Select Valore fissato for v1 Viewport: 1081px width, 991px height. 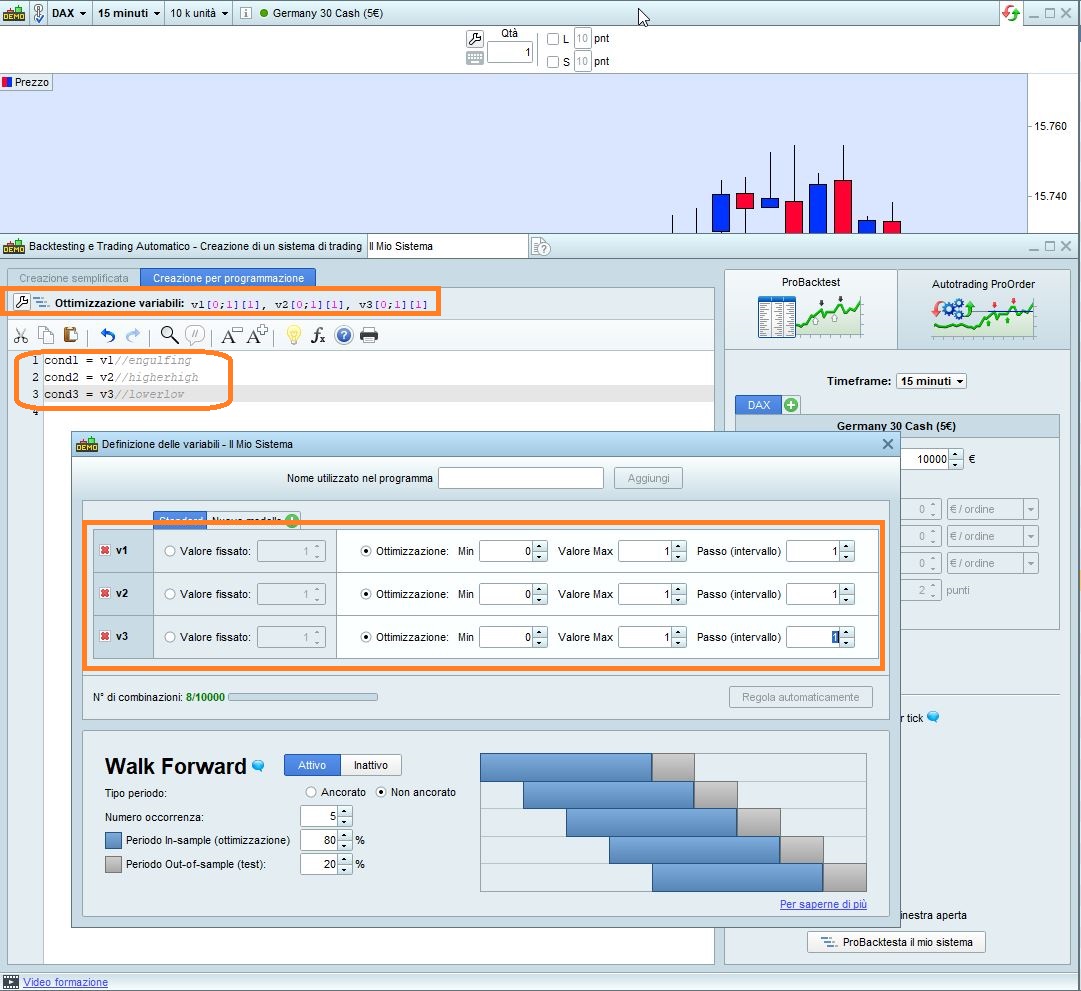coord(170,551)
